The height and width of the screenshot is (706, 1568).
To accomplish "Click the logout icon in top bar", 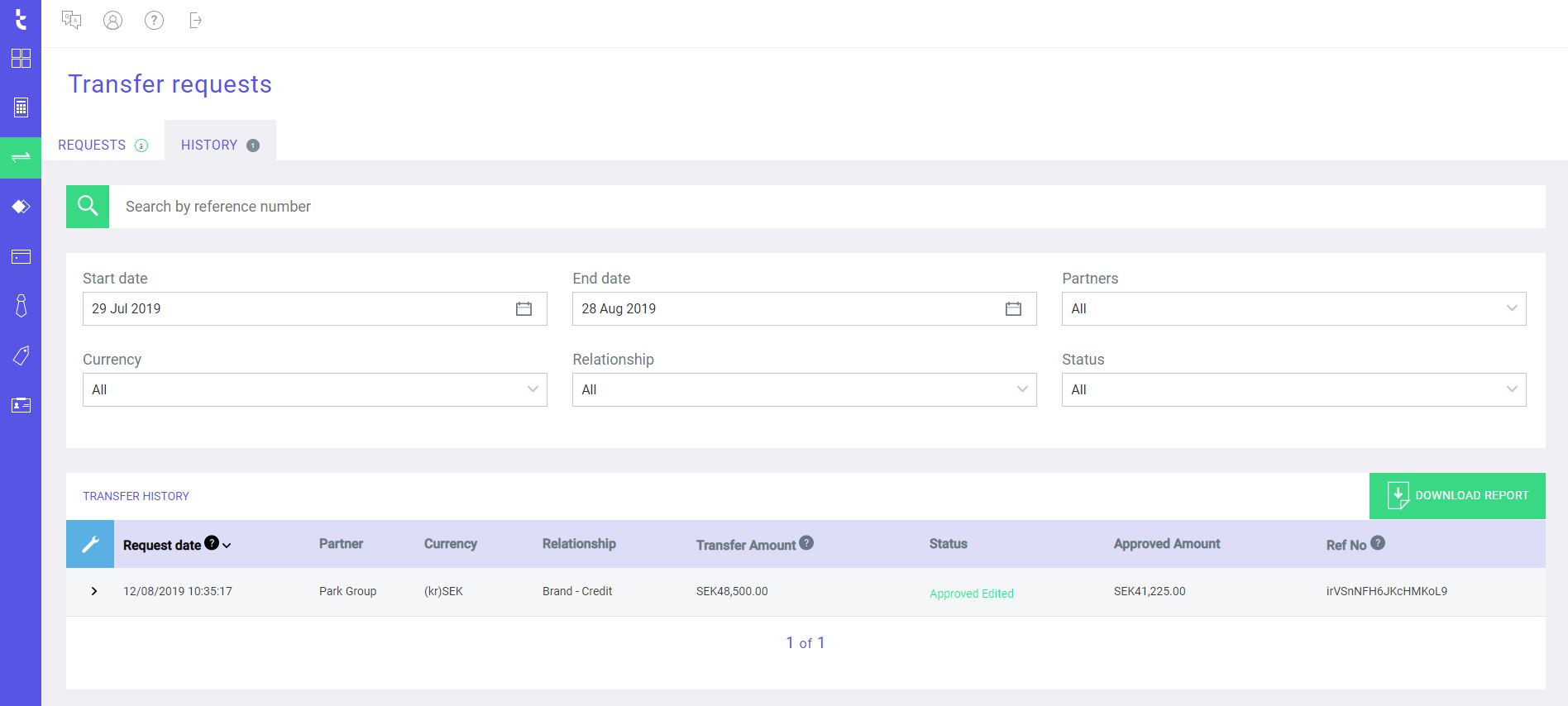I will click(195, 21).
